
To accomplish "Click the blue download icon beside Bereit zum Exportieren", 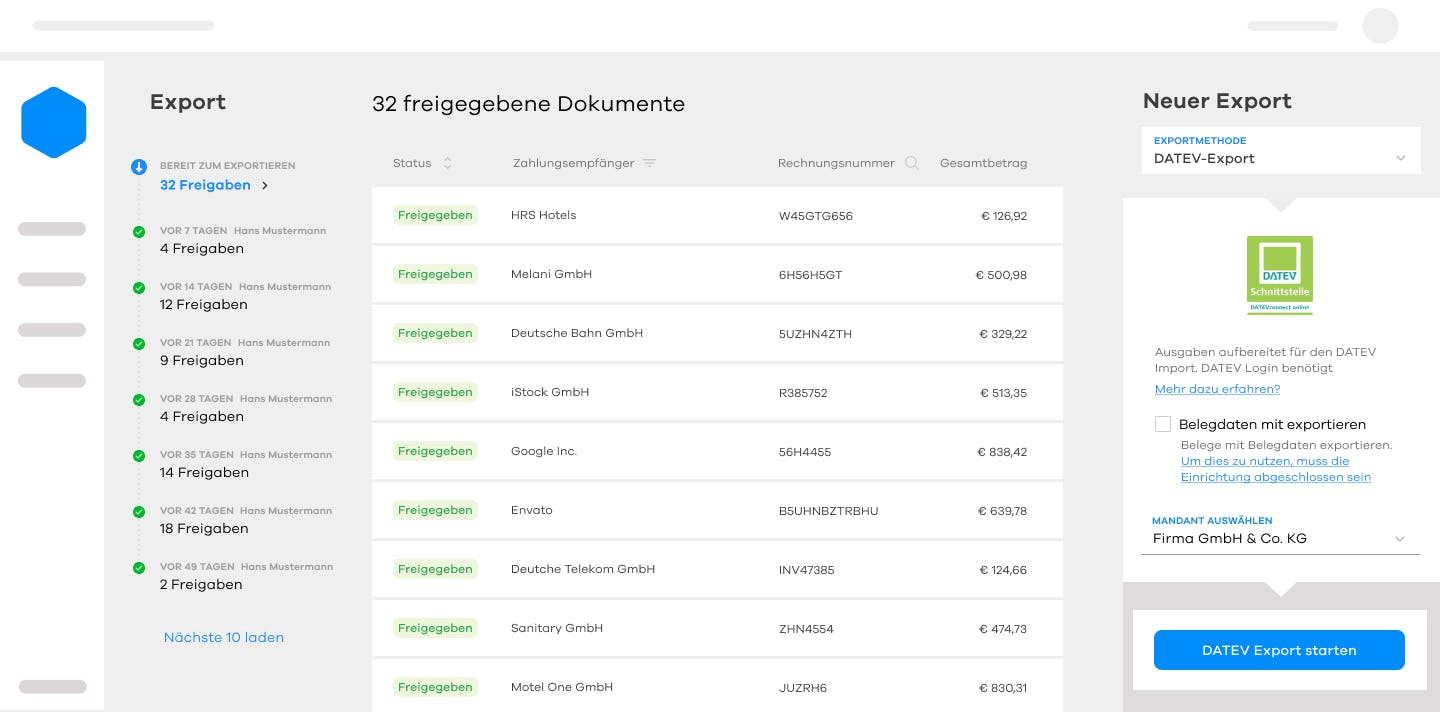I will tap(139, 167).
